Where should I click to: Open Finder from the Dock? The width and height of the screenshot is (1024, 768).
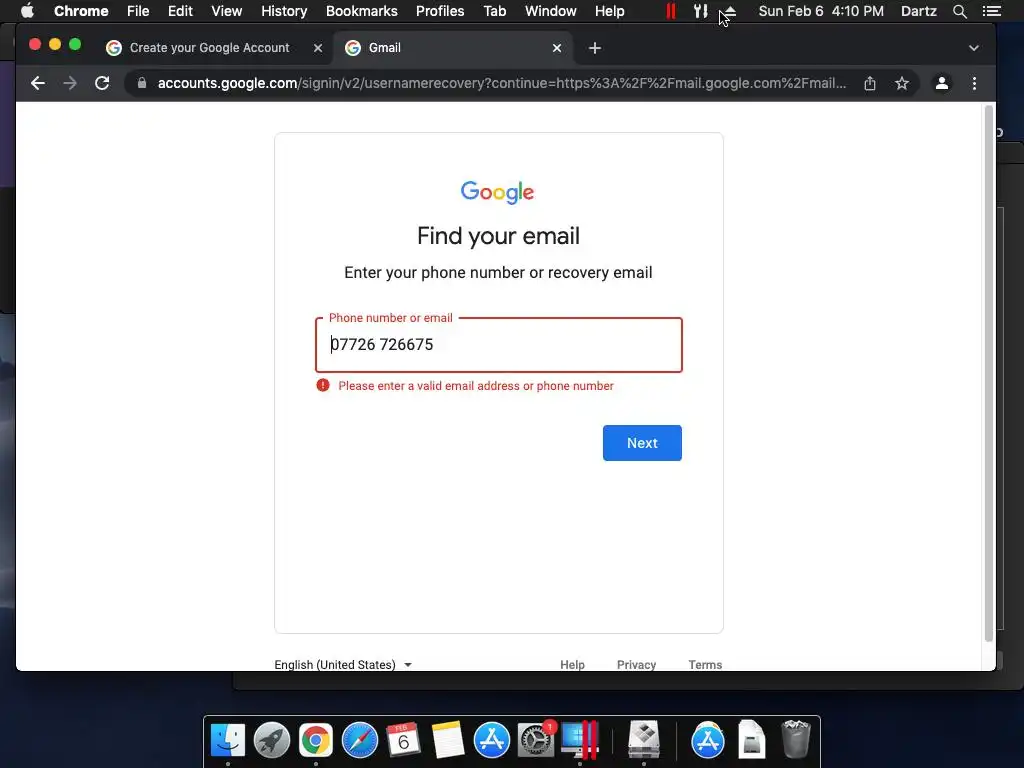click(x=228, y=741)
